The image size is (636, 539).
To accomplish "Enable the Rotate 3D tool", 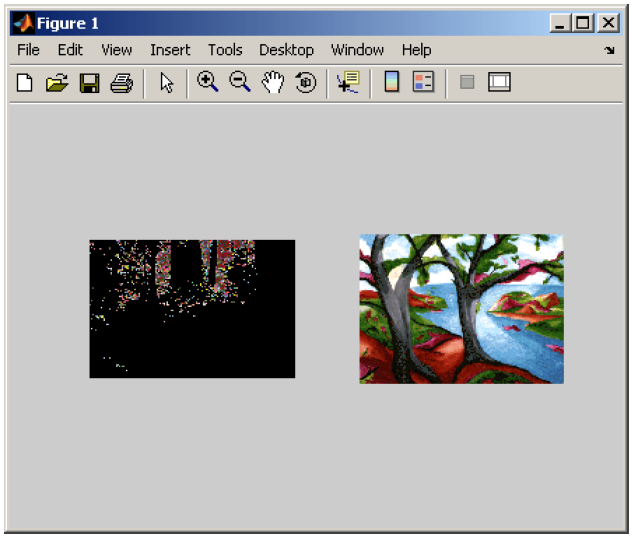I will click(305, 82).
